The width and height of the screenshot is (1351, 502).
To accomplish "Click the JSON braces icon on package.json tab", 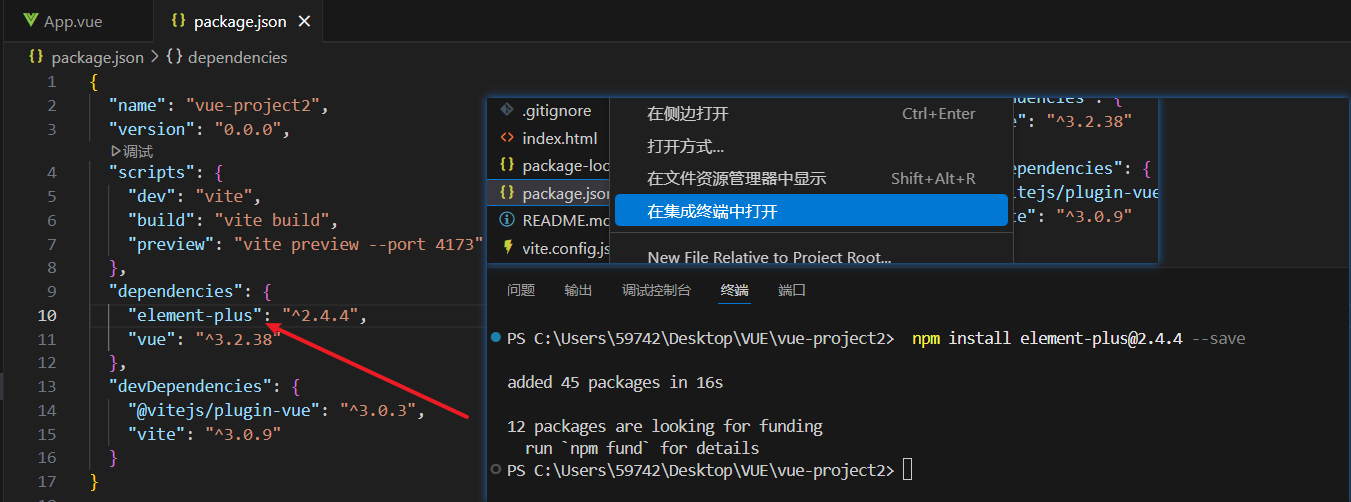I will point(178,21).
